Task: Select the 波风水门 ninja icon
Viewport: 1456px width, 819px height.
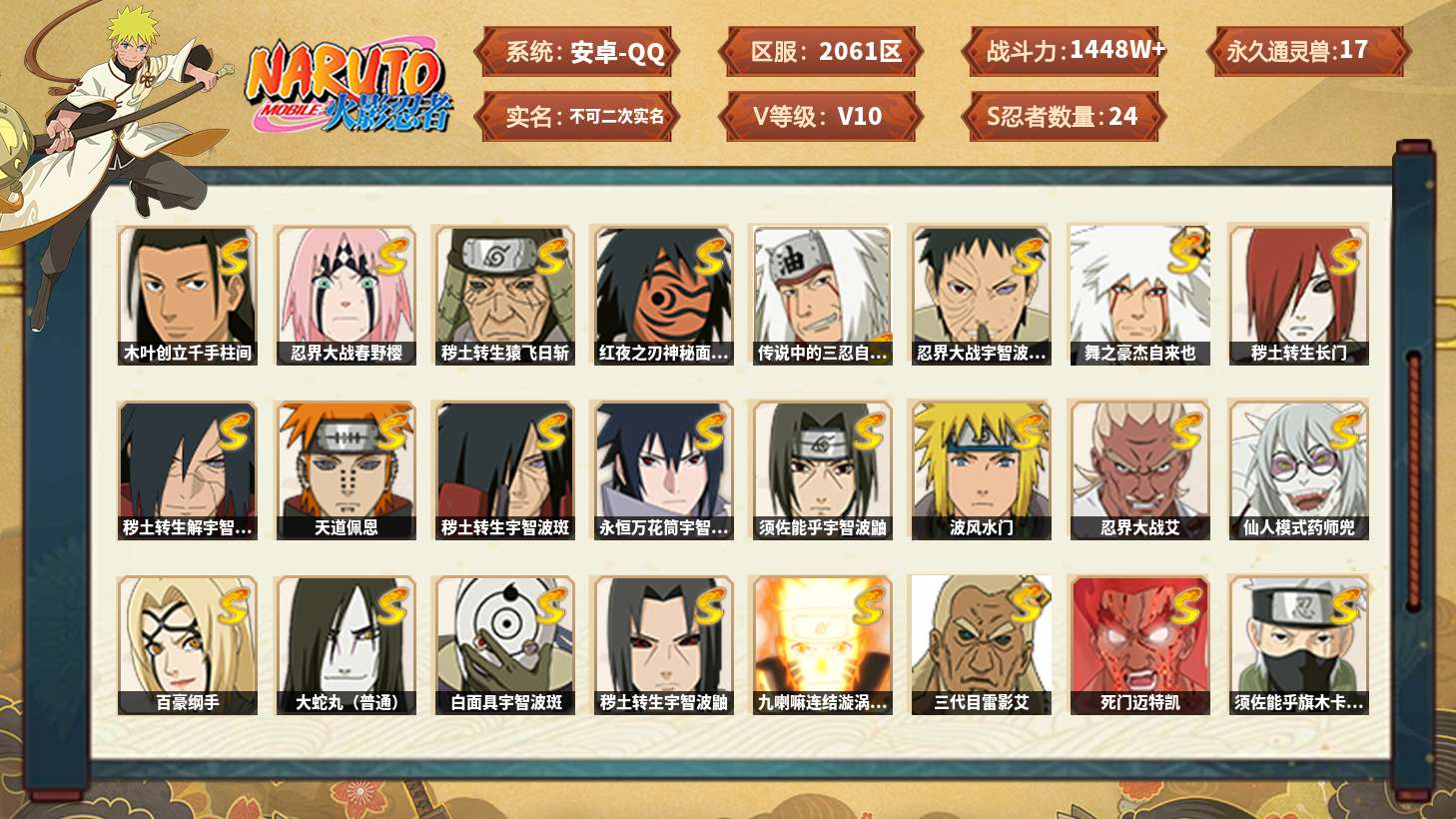Action: pyautogui.click(x=981, y=470)
